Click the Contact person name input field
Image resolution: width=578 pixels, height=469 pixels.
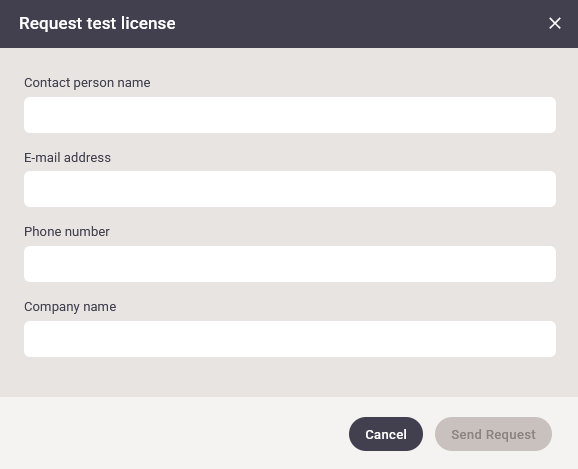(x=290, y=115)
